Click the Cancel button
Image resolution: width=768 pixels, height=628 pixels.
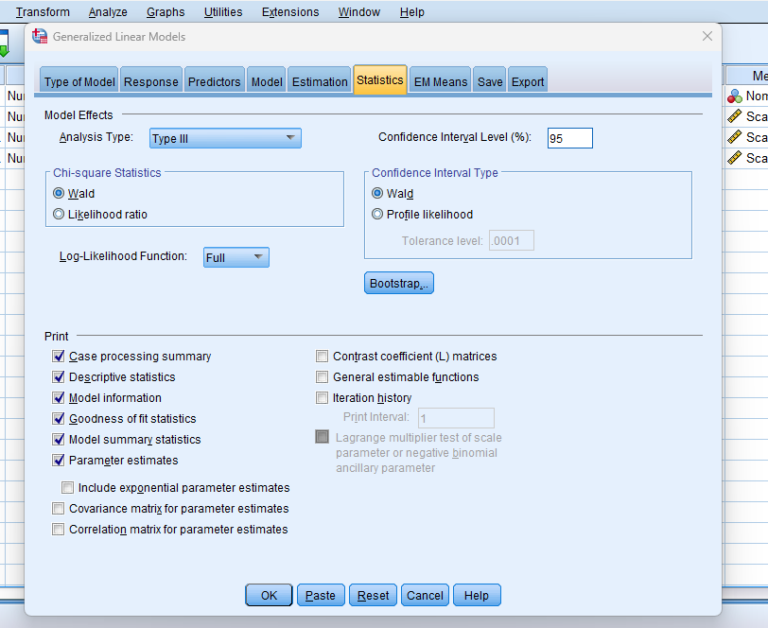425,595
